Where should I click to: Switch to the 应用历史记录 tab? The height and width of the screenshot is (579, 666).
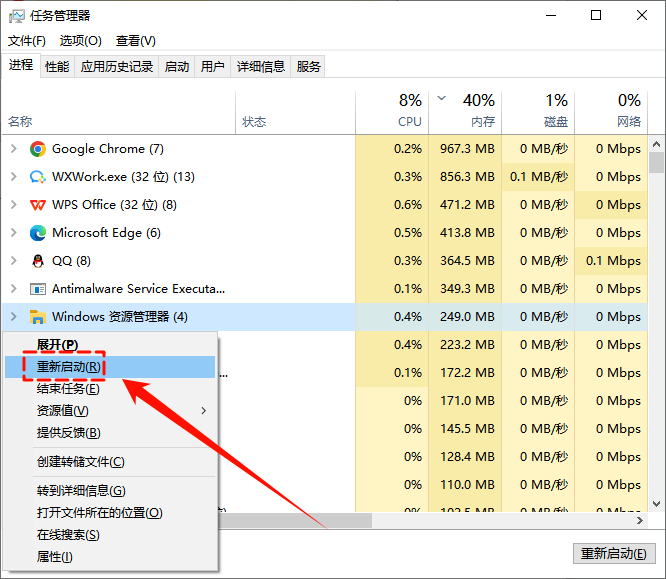[x=117, y=67]
